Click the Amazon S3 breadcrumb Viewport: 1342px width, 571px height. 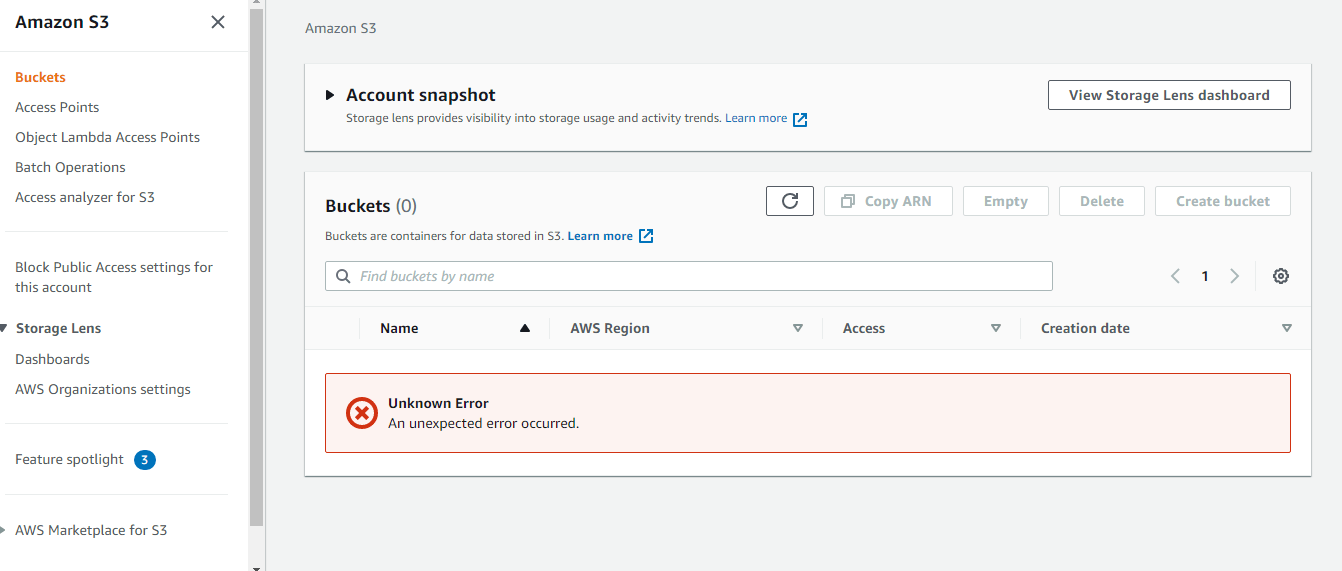click(x=341, y=28)
